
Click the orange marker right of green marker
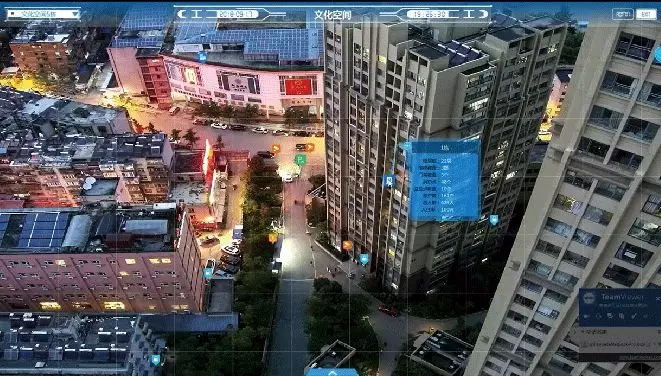tap(310, 147)
